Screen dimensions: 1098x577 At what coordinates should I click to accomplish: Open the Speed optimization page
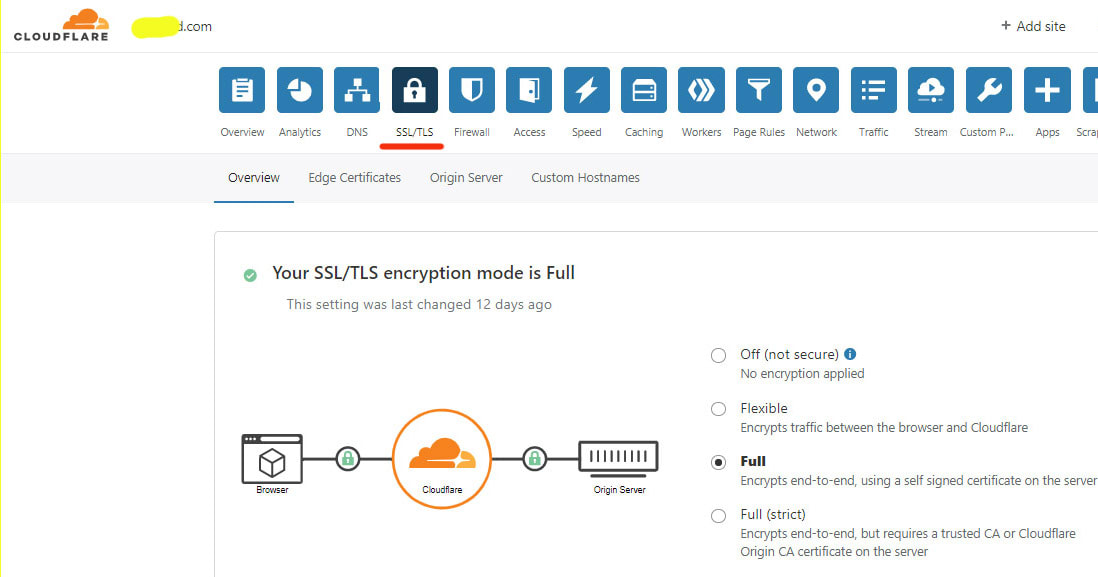click(586, 90)
